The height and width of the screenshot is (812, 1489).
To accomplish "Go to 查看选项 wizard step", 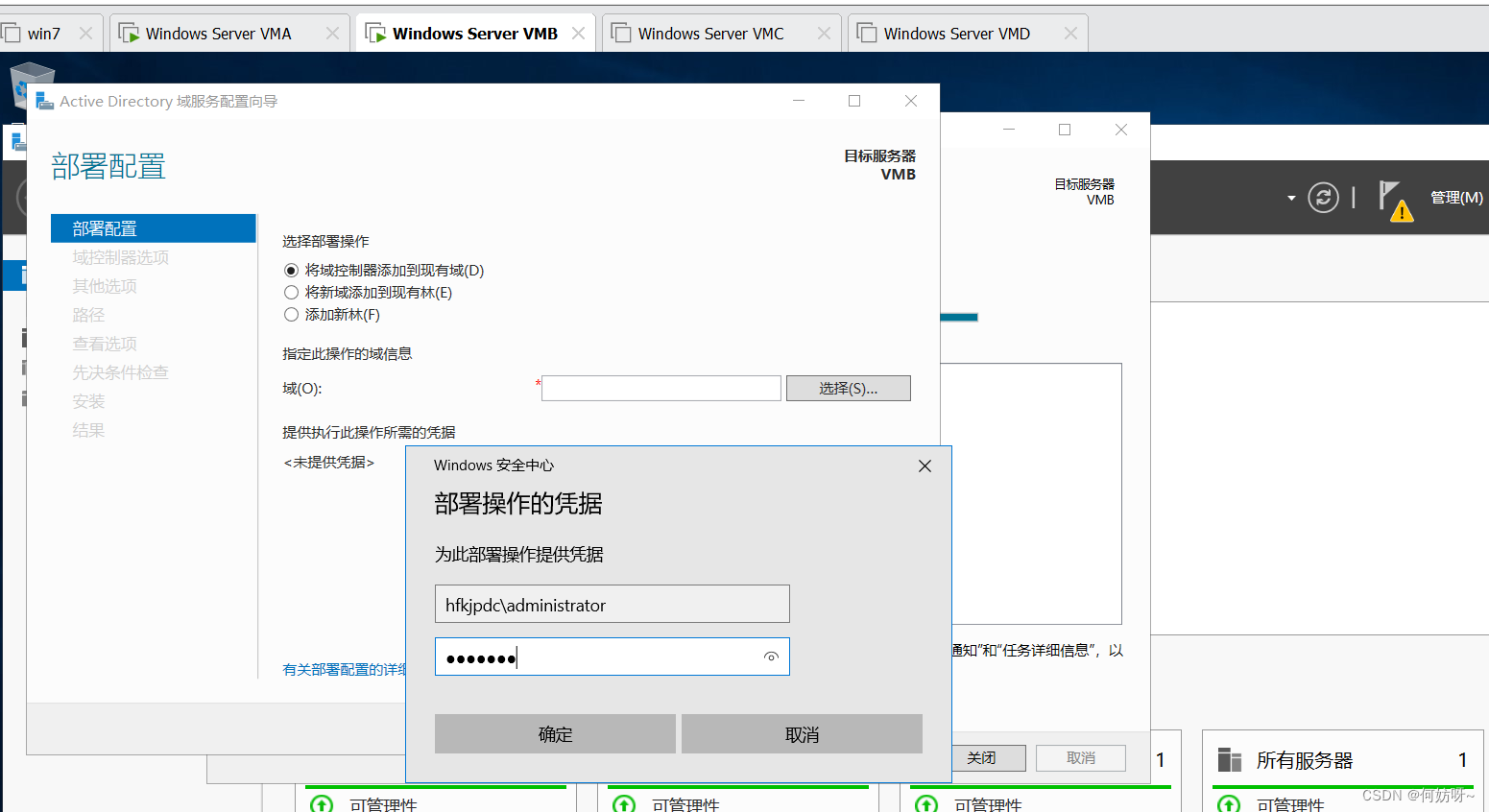I will pos(105,344).
